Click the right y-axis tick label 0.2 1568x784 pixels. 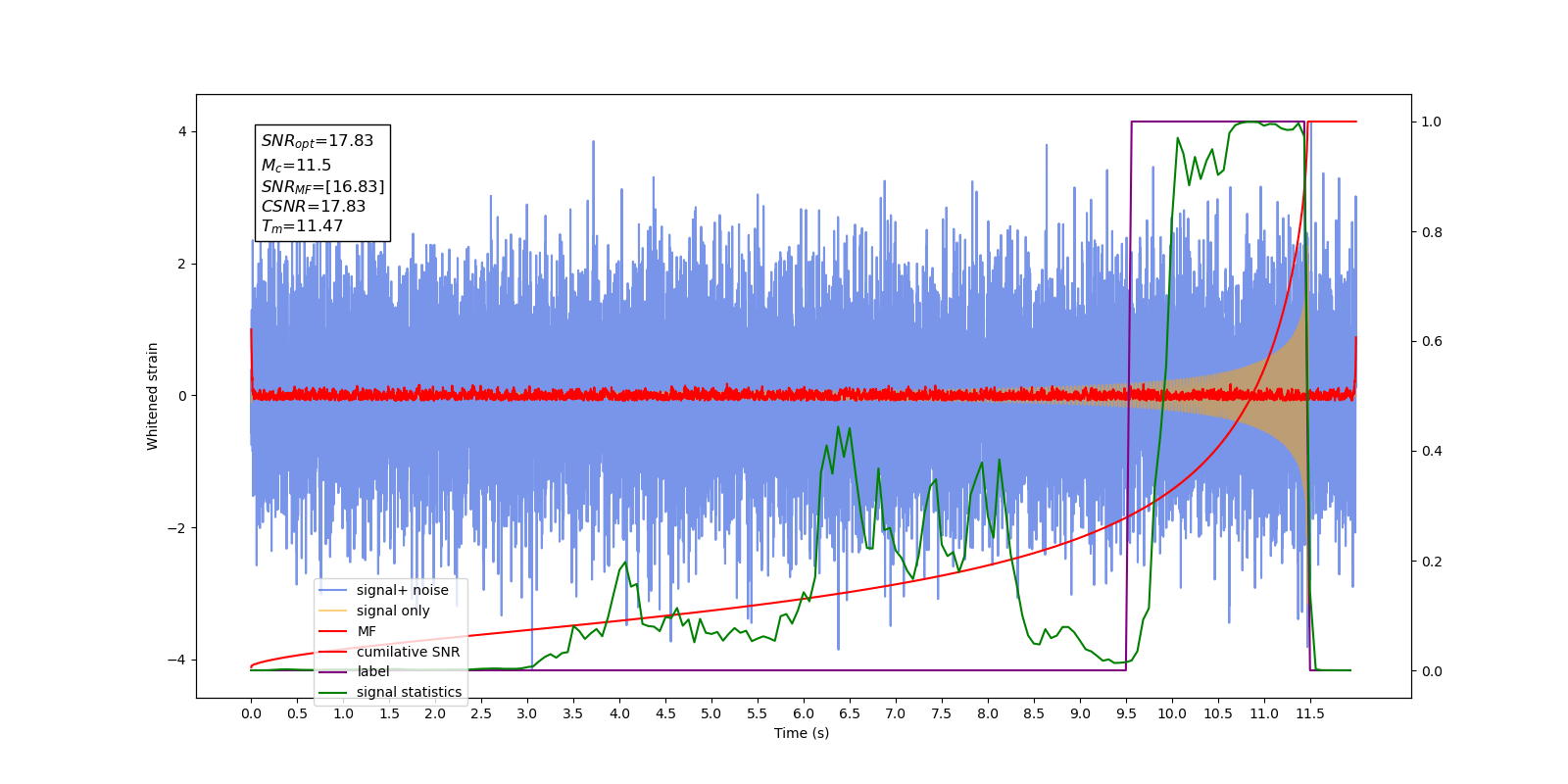tap(1432, 562)
